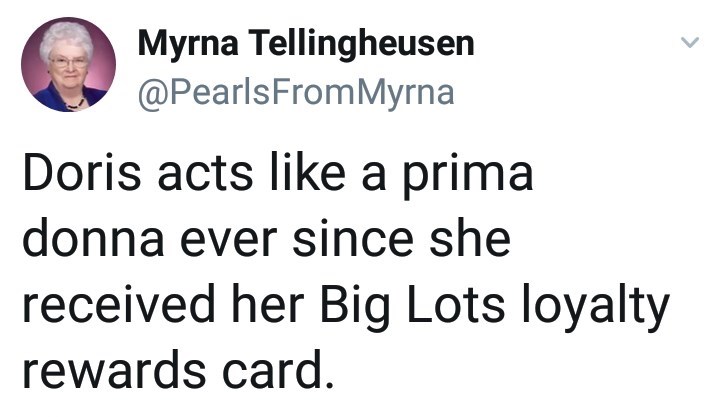Screen dimensions: 719x417
Task: Open the Myrna Tellingheusen display name link
Action: 305,43
